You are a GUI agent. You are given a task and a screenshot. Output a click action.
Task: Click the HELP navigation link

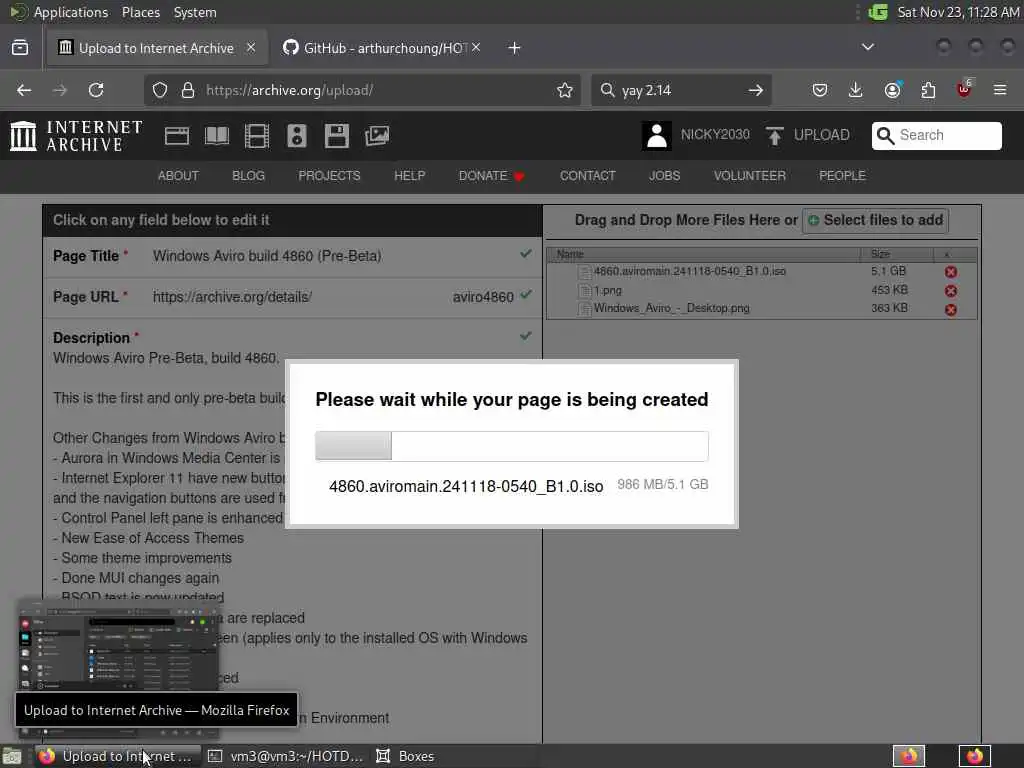409,176
